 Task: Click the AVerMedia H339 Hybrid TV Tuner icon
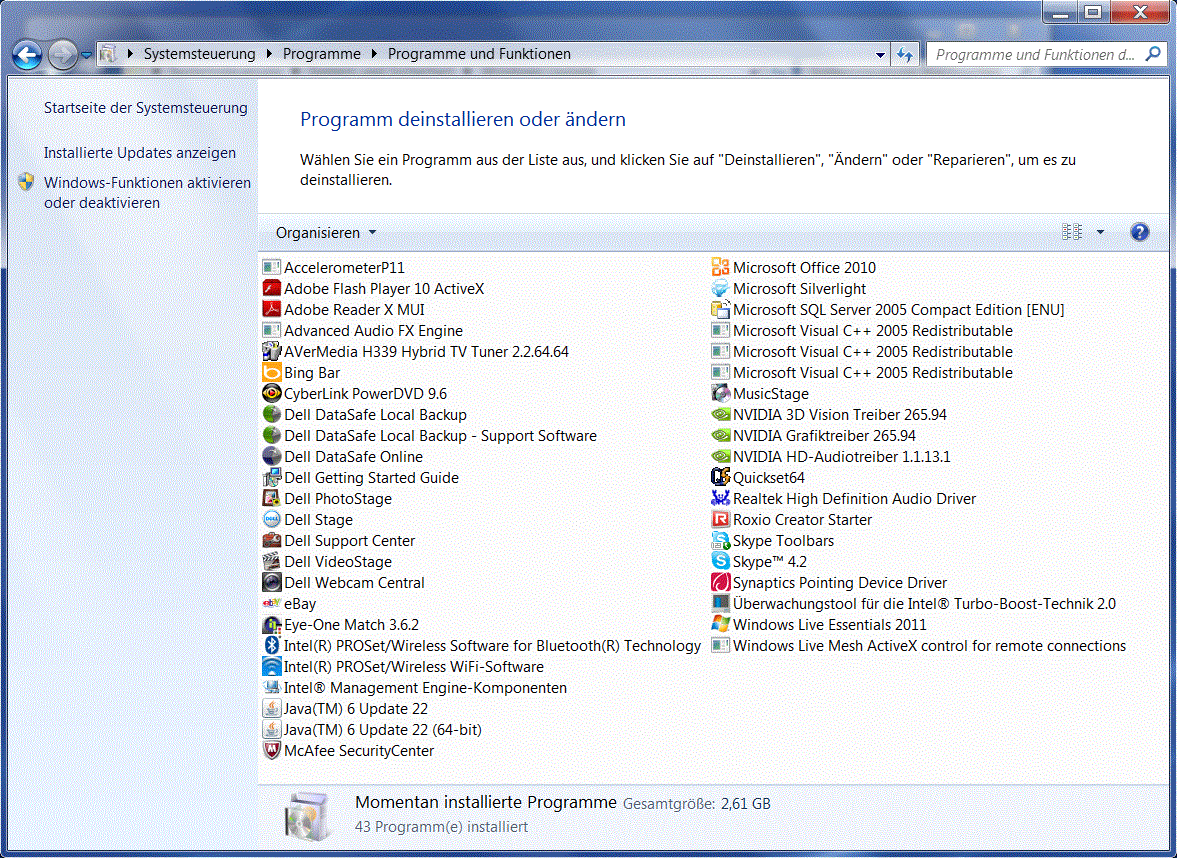271,351
